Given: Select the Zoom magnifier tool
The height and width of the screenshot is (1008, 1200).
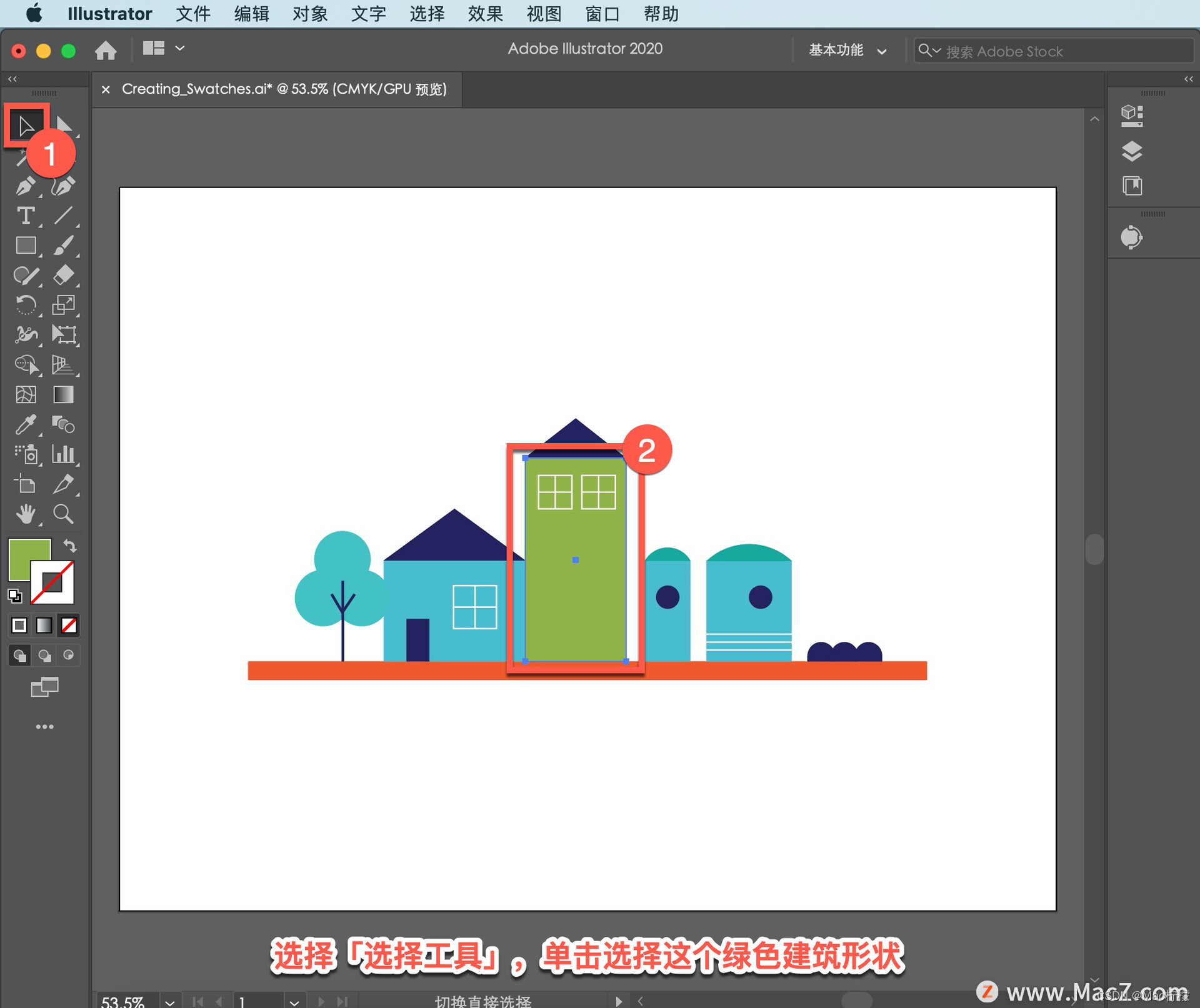Looking at the screenshot, I should point(63,514).
